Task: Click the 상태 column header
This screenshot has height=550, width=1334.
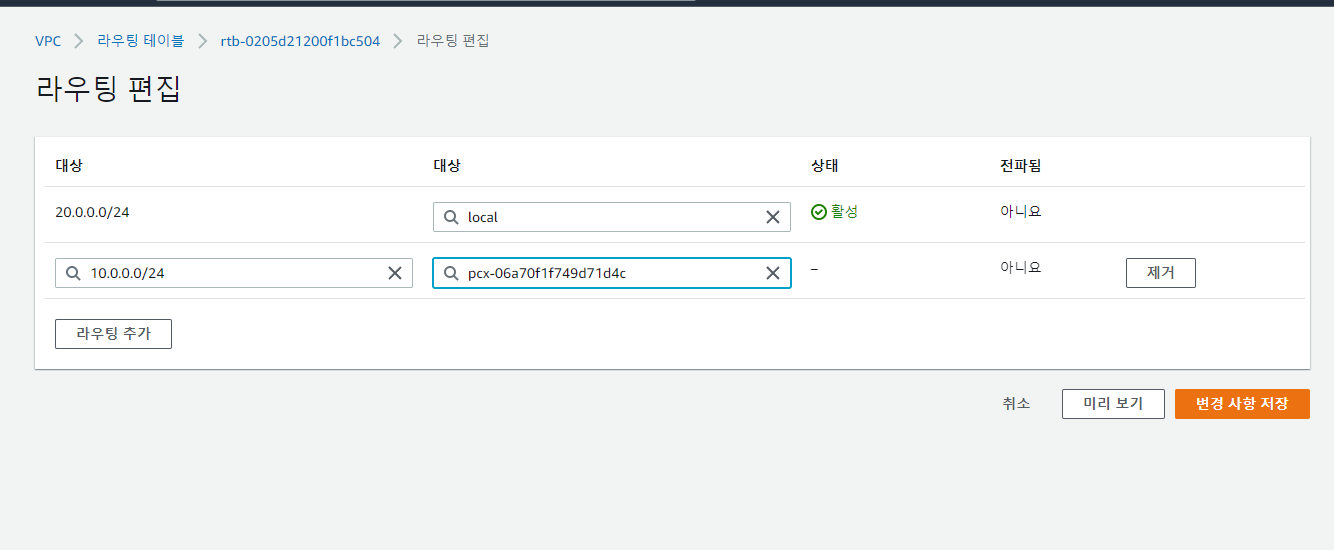Action: 825,166
